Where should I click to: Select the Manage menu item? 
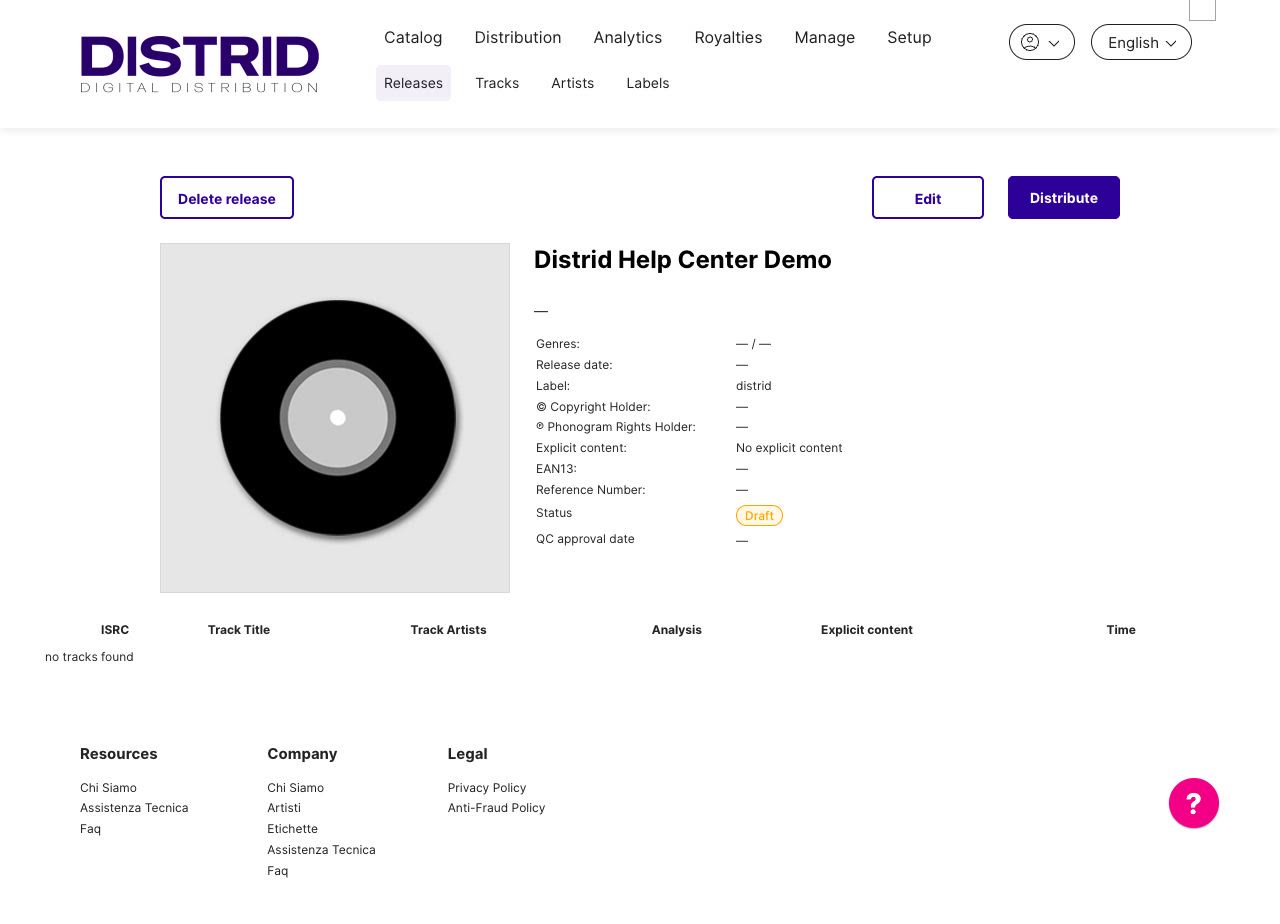click(x=825, y=37)
